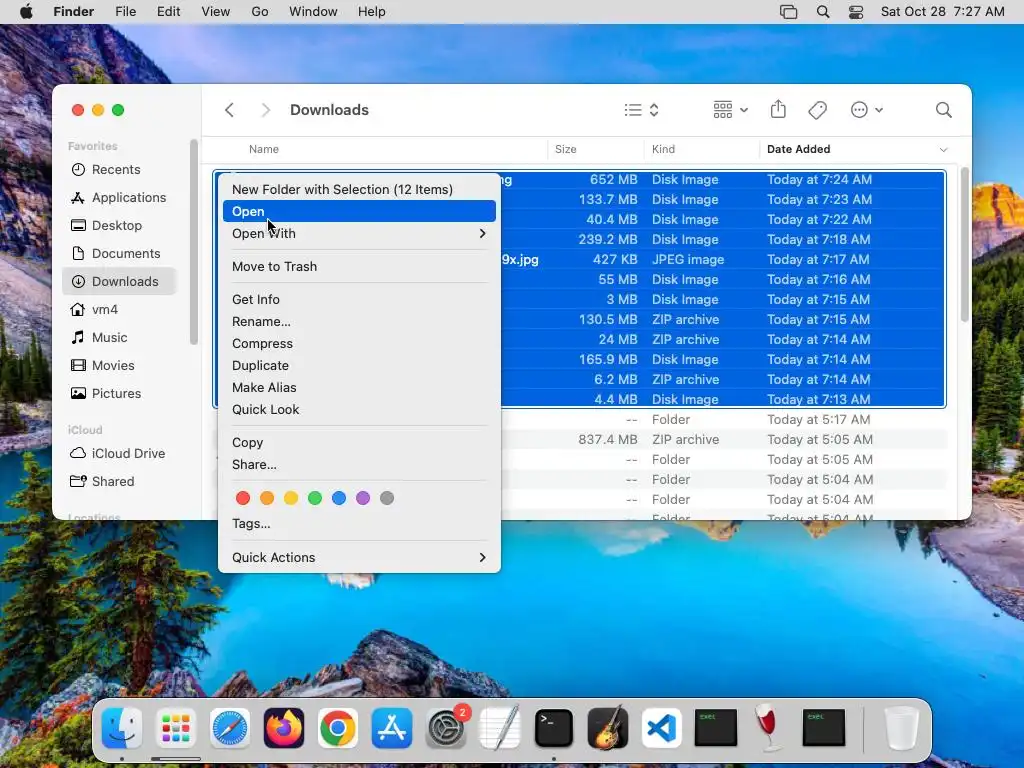Open Terminal from the Dock
The height and width of the screenshot is (768, 1024).
(x=554, y=728)
